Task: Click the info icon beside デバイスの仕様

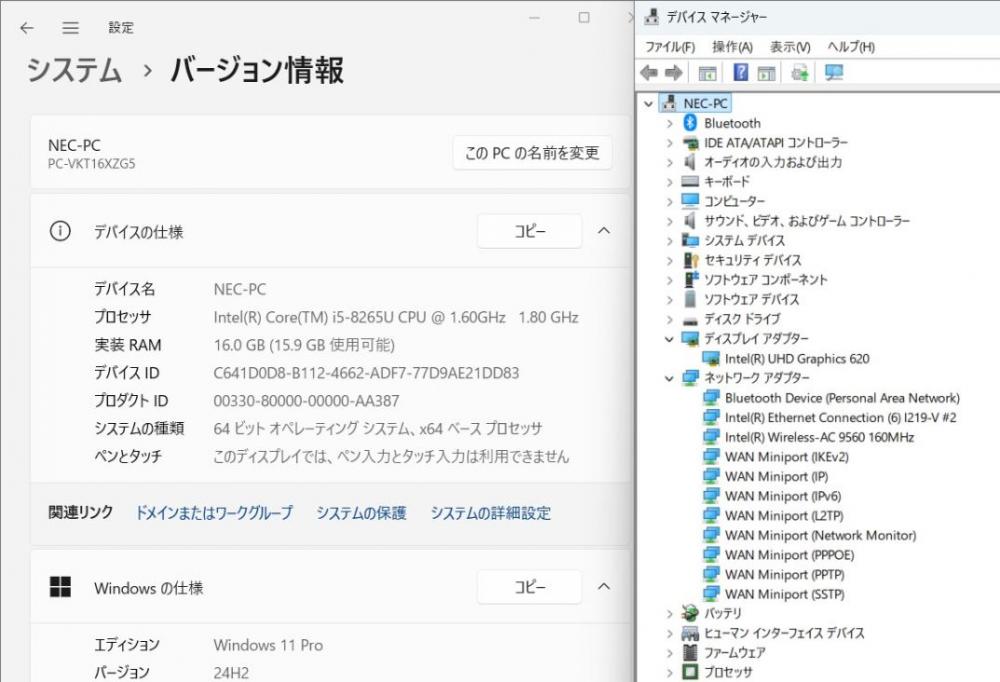Action: click(60, 231)
